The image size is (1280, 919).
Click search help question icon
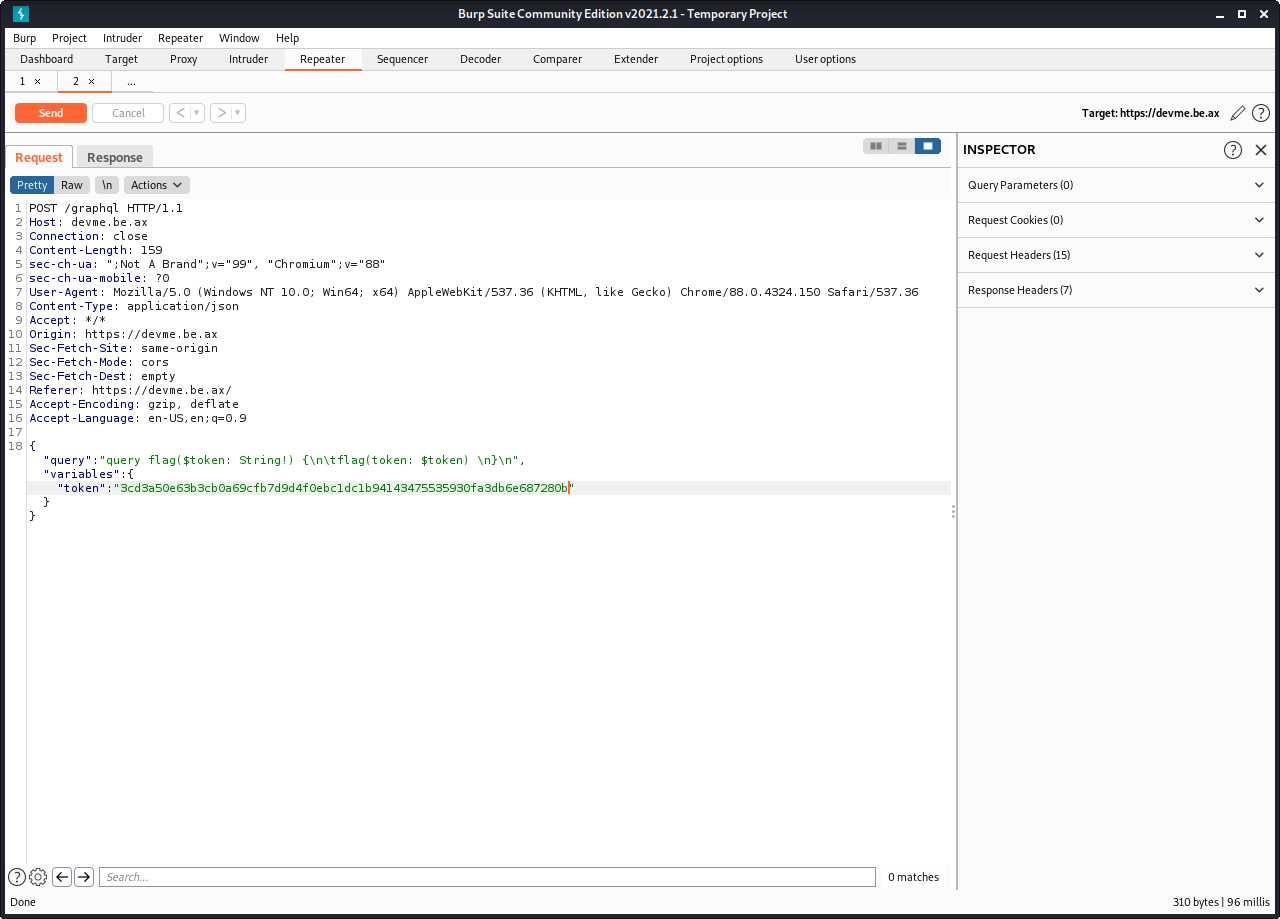(17, 877)
